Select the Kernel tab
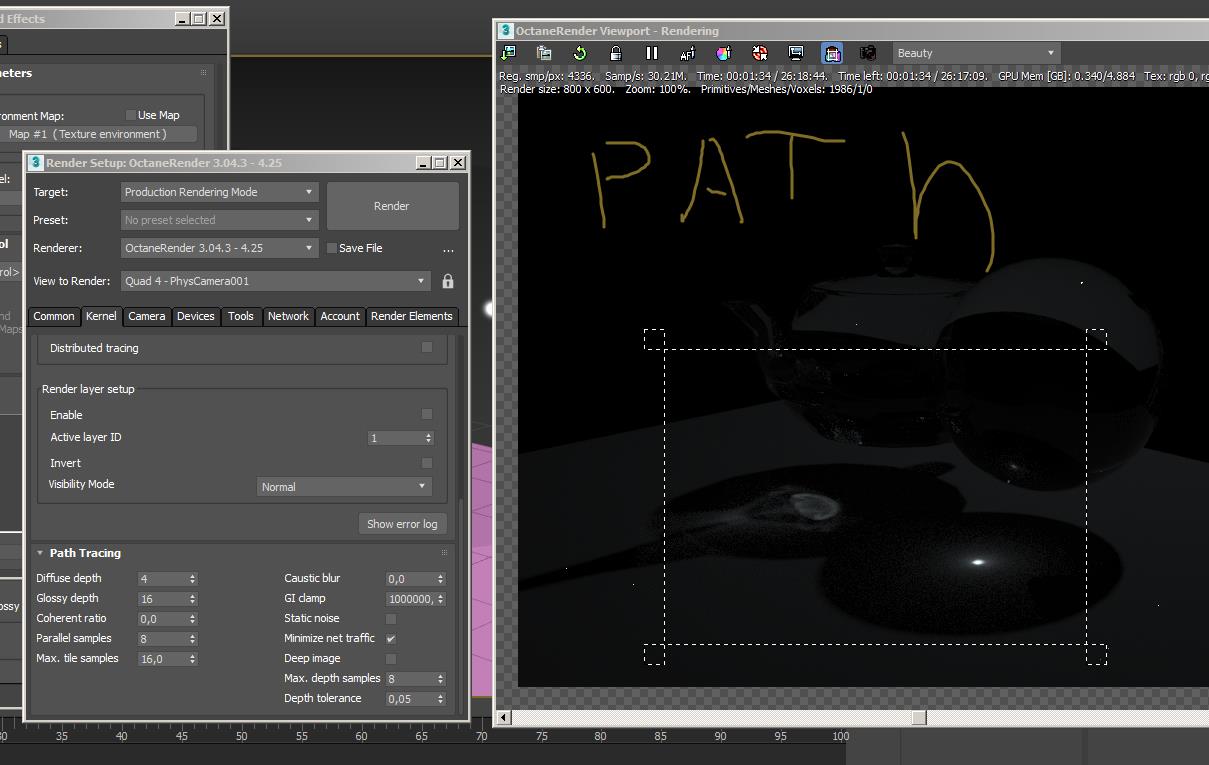This screenshot has width=1209, height=765. pyautogui.click(x=101, y=316)
